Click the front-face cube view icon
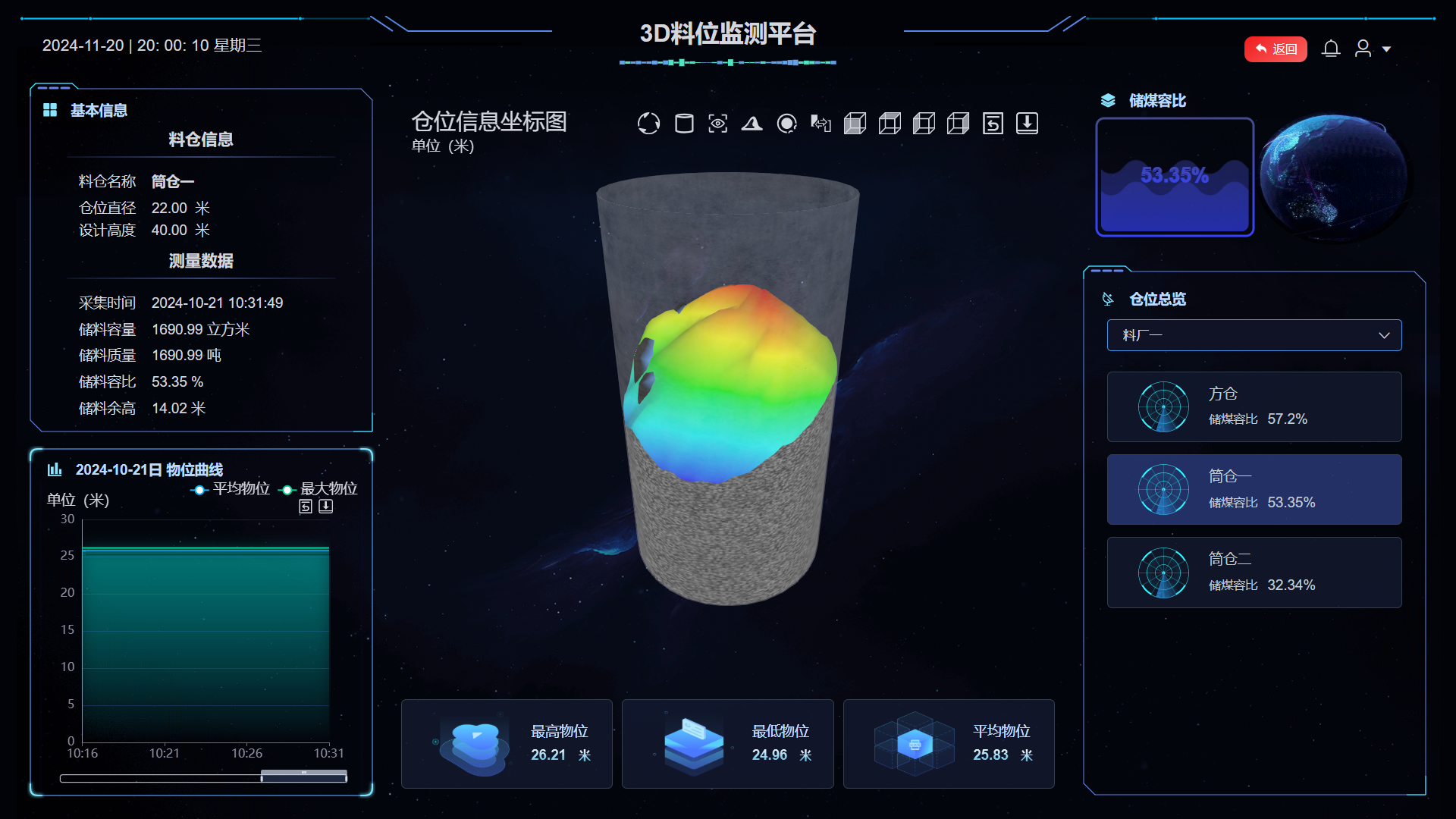This screenshot has width=1456, height=819. [x=855, y=124]
